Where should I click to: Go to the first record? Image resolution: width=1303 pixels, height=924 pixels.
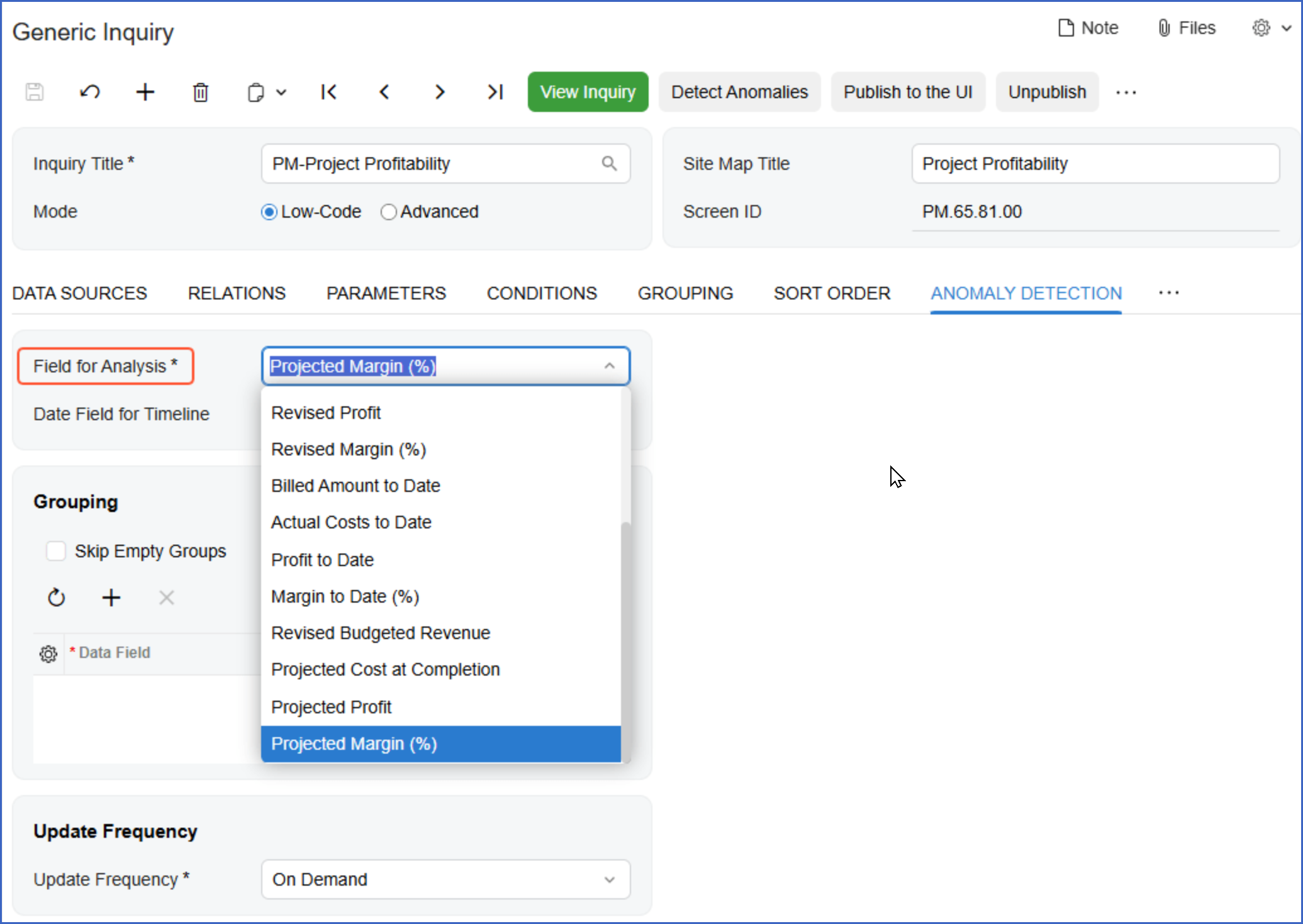point(328,92)
